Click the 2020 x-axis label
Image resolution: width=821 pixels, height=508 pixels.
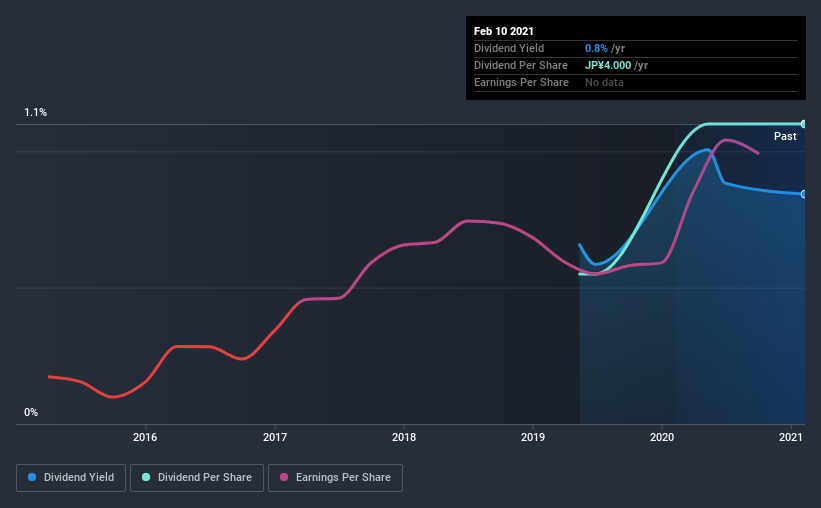tap(662, 437)
